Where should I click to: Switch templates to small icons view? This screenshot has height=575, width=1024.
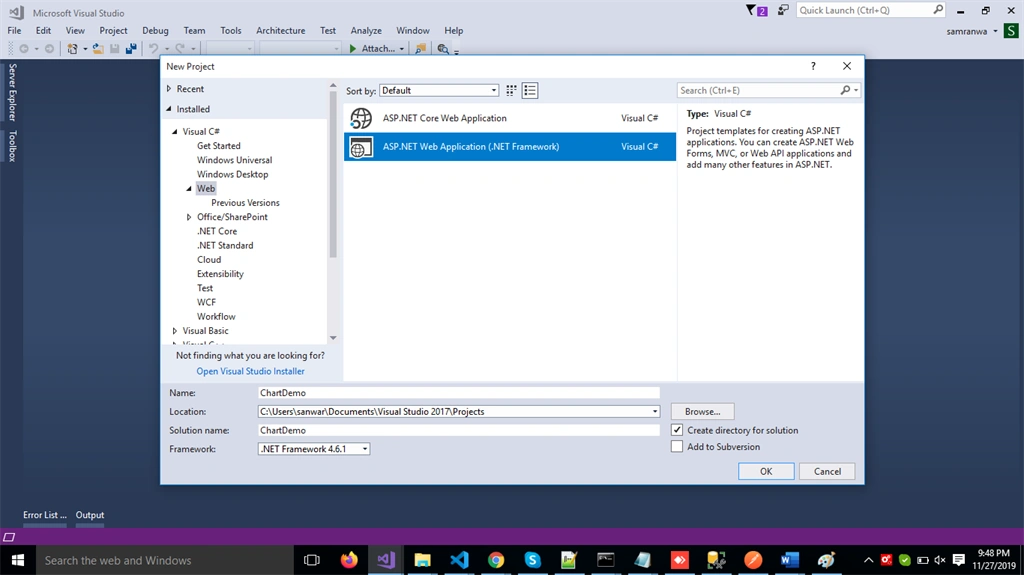point(511,90)
